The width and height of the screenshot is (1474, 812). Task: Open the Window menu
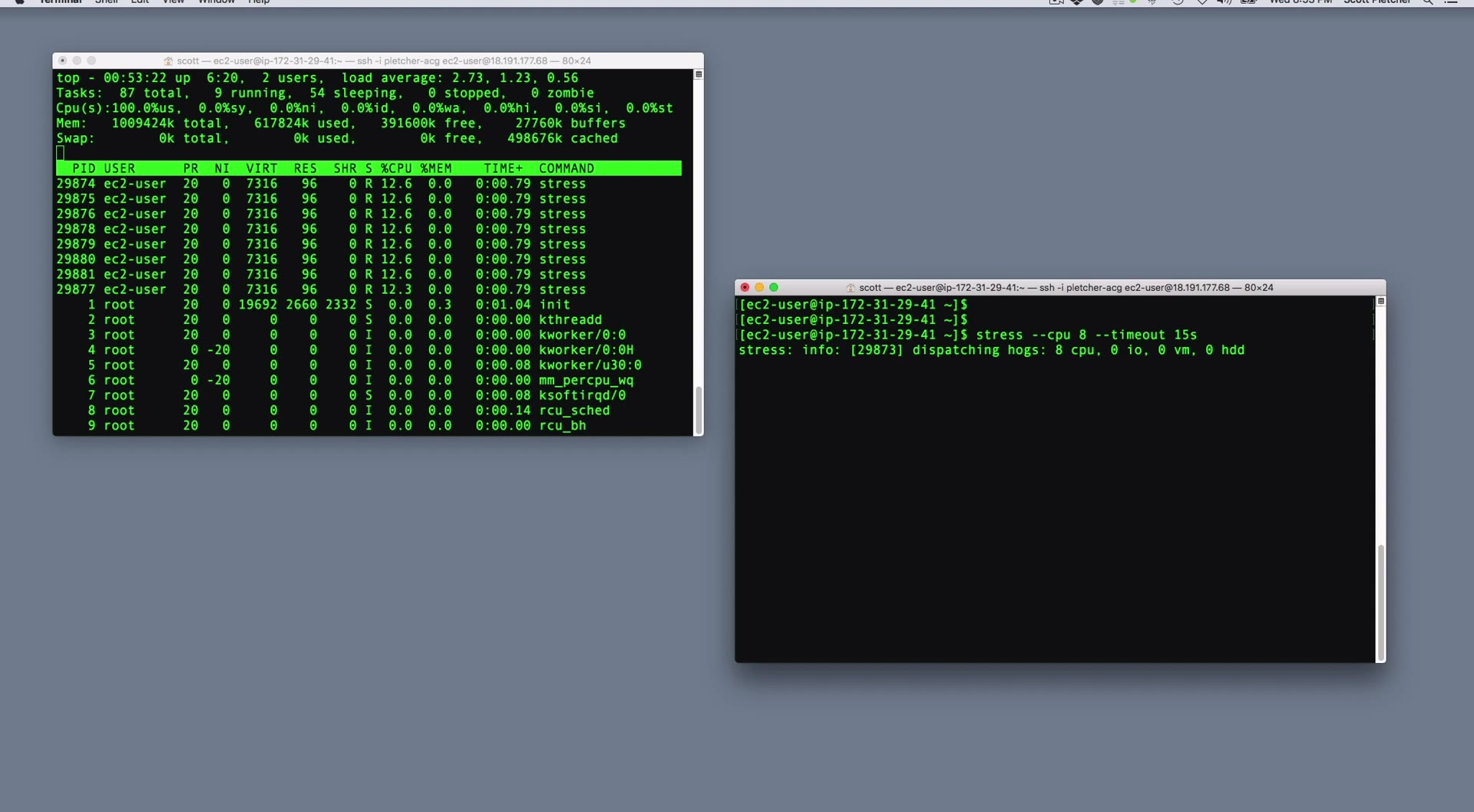216,2
